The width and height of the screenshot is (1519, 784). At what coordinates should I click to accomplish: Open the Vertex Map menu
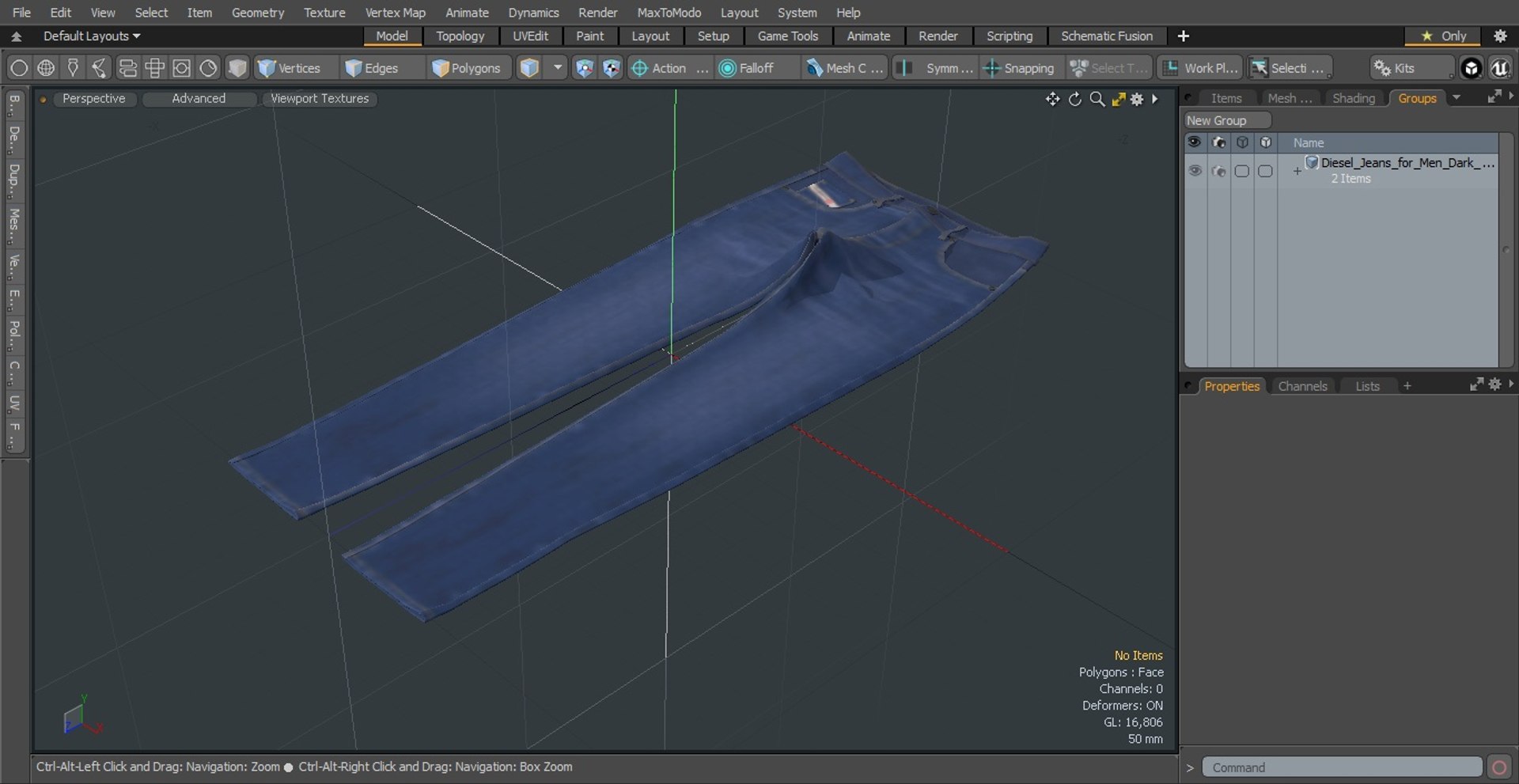[x=395, y=13]
